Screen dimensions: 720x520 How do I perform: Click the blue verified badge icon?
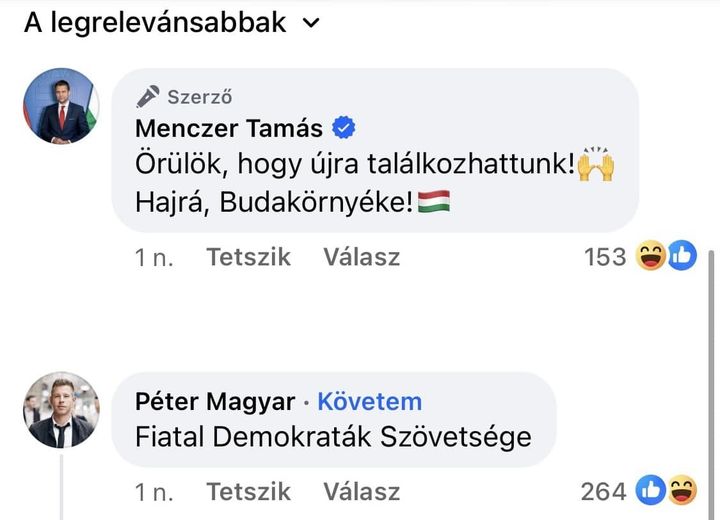coord(345,128)
